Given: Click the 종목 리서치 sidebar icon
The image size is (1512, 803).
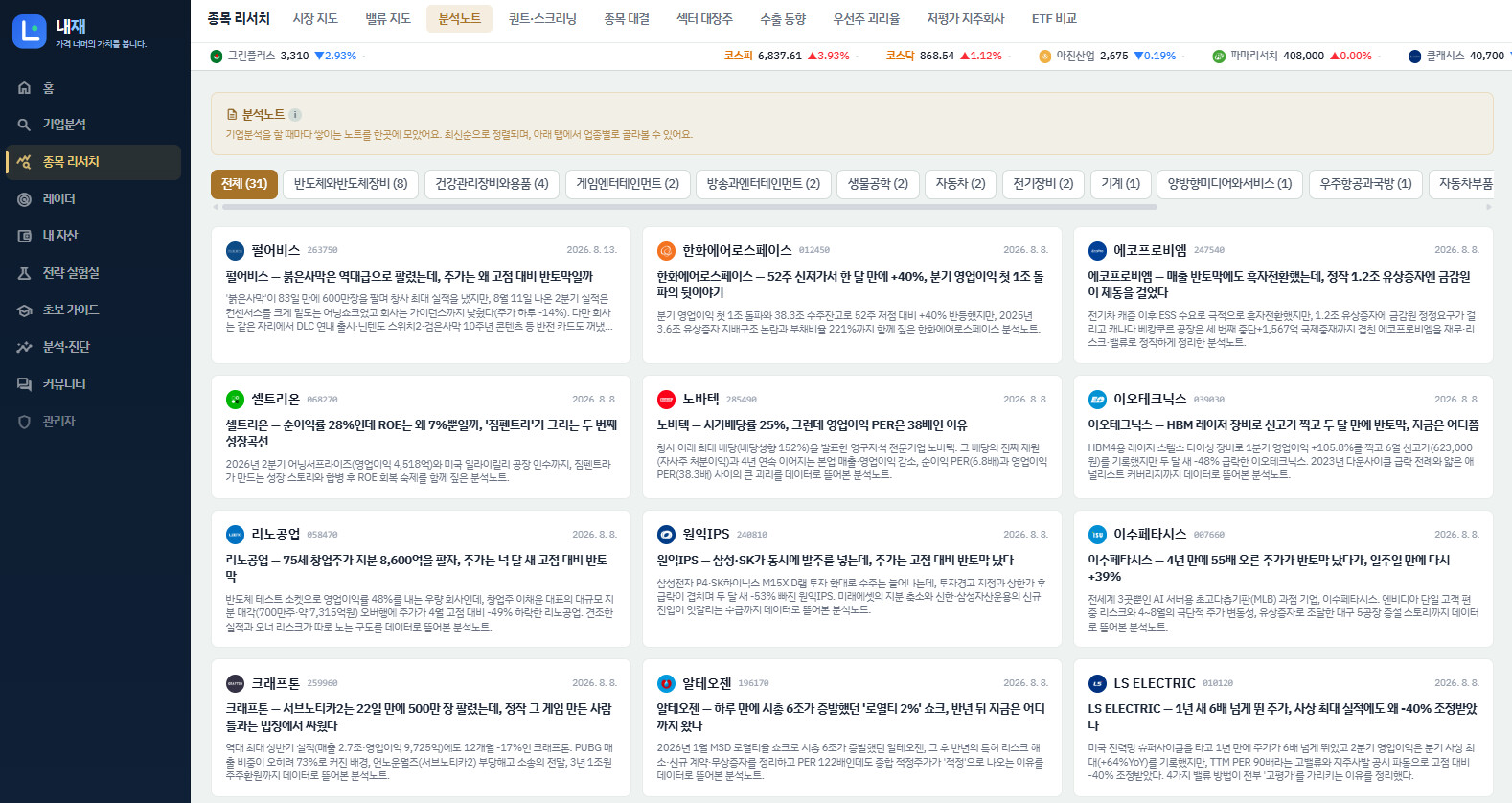Looking at the screenshot, I should [24, 162].
